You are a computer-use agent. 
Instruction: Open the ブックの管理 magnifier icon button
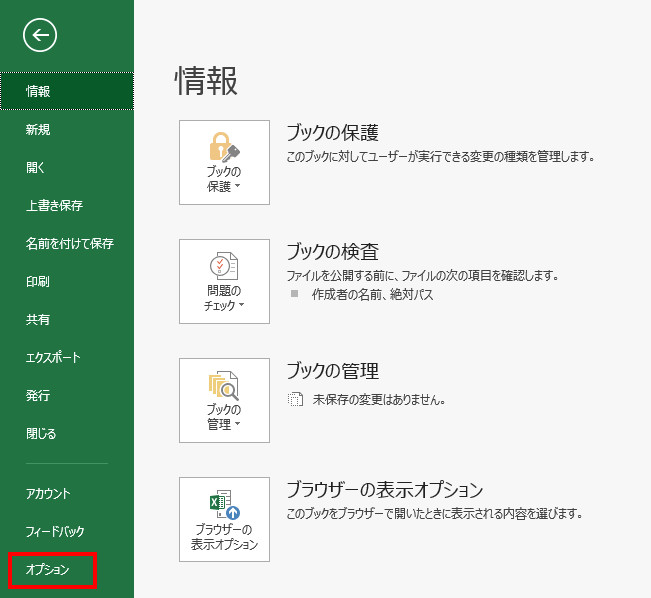(224, 400)
